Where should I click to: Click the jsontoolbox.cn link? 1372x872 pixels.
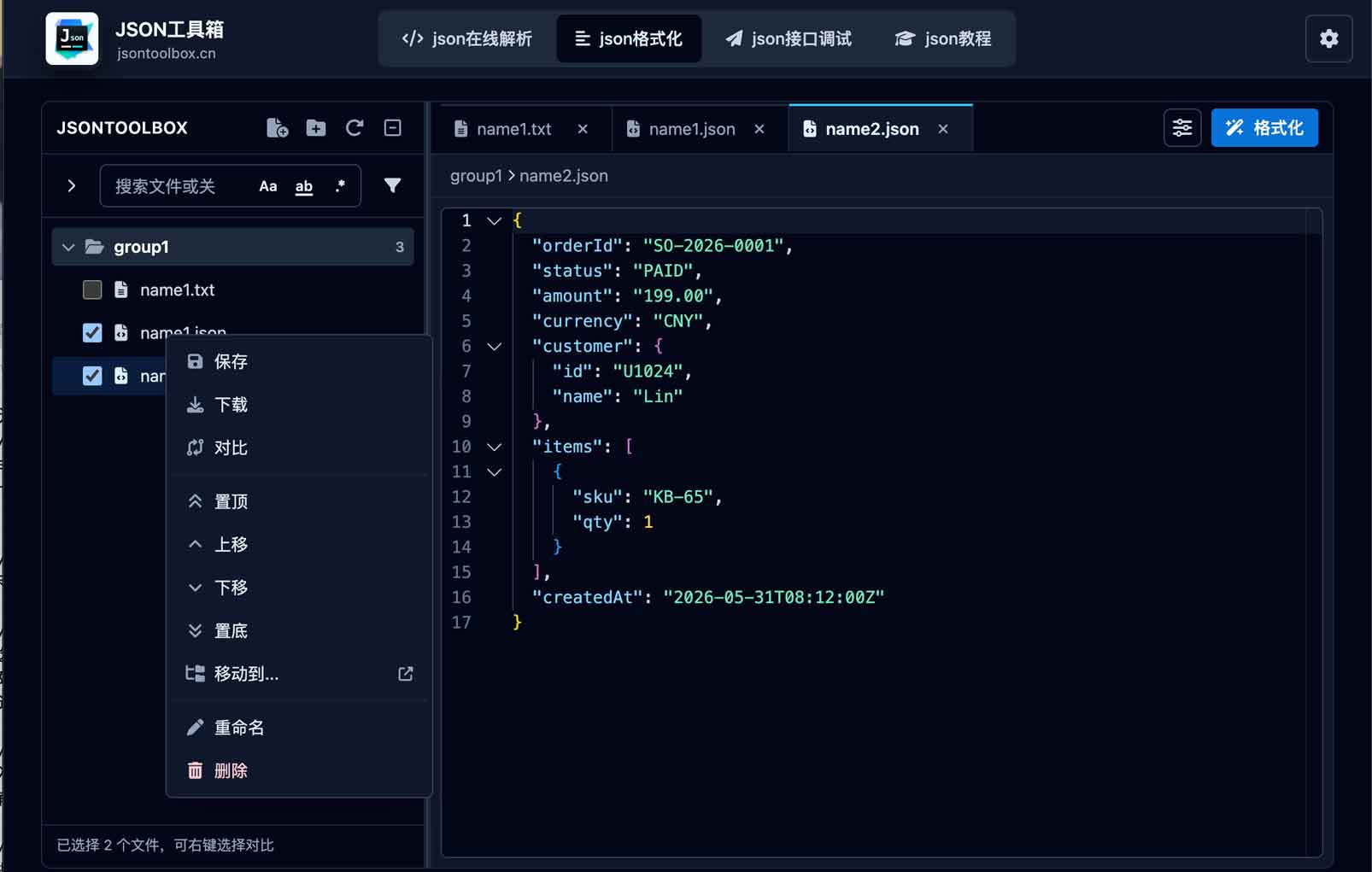pos(167,53)
